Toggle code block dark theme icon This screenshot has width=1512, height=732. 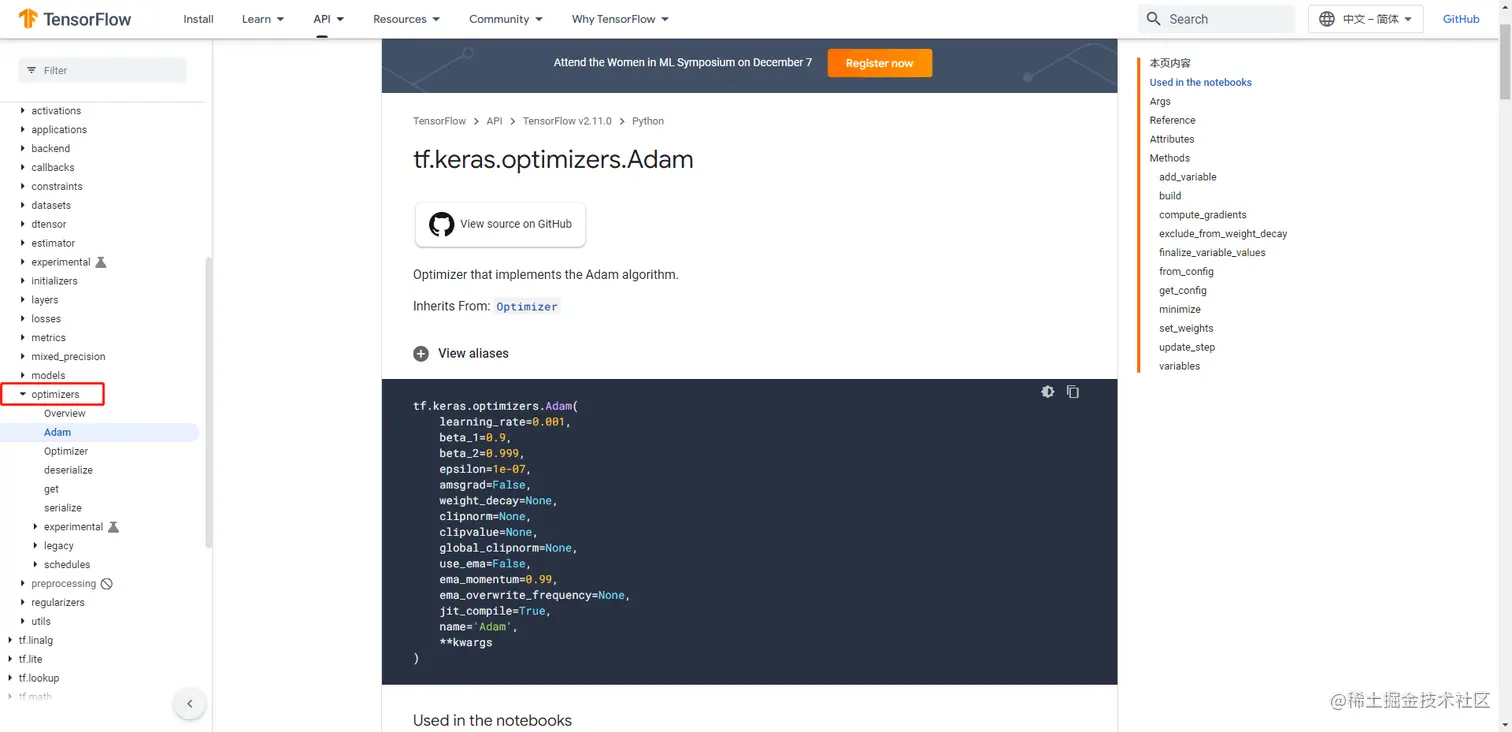[1047, 392]
